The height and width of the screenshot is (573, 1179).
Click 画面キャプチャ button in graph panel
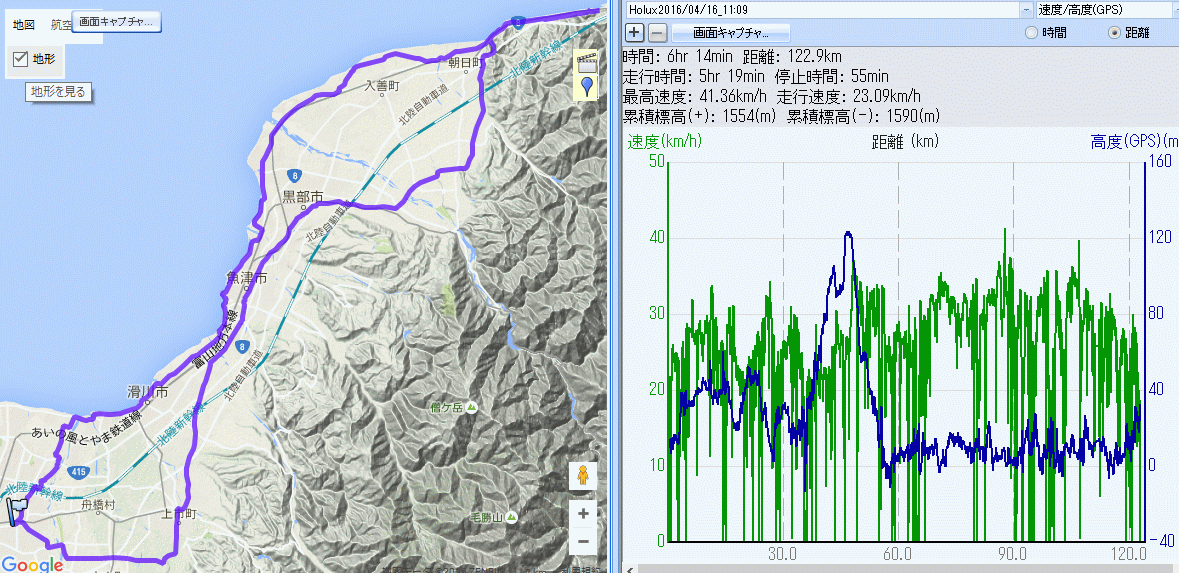(x=732, y=32)
